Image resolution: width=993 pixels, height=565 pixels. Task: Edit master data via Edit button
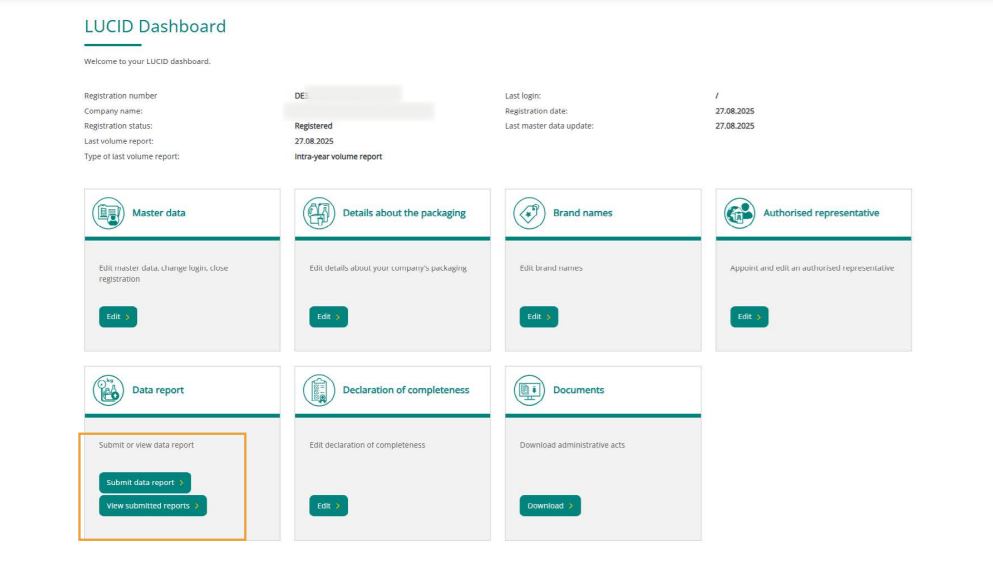tap(118, 317)
